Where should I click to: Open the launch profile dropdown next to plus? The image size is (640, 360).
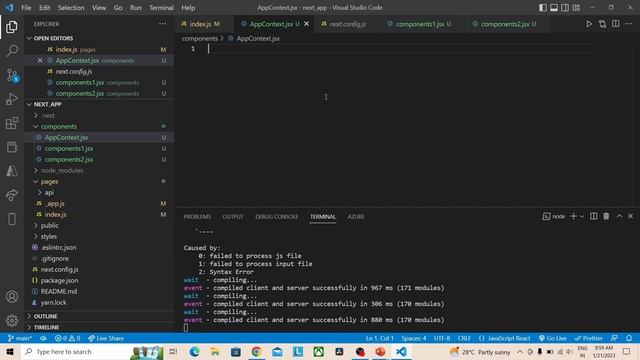pyautogui.click(x=582, y=216)
